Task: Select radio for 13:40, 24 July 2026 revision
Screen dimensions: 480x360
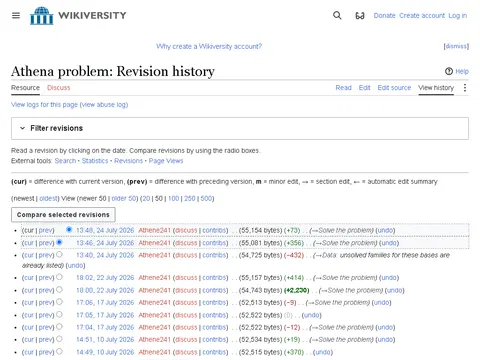Action: click(59, 254)
